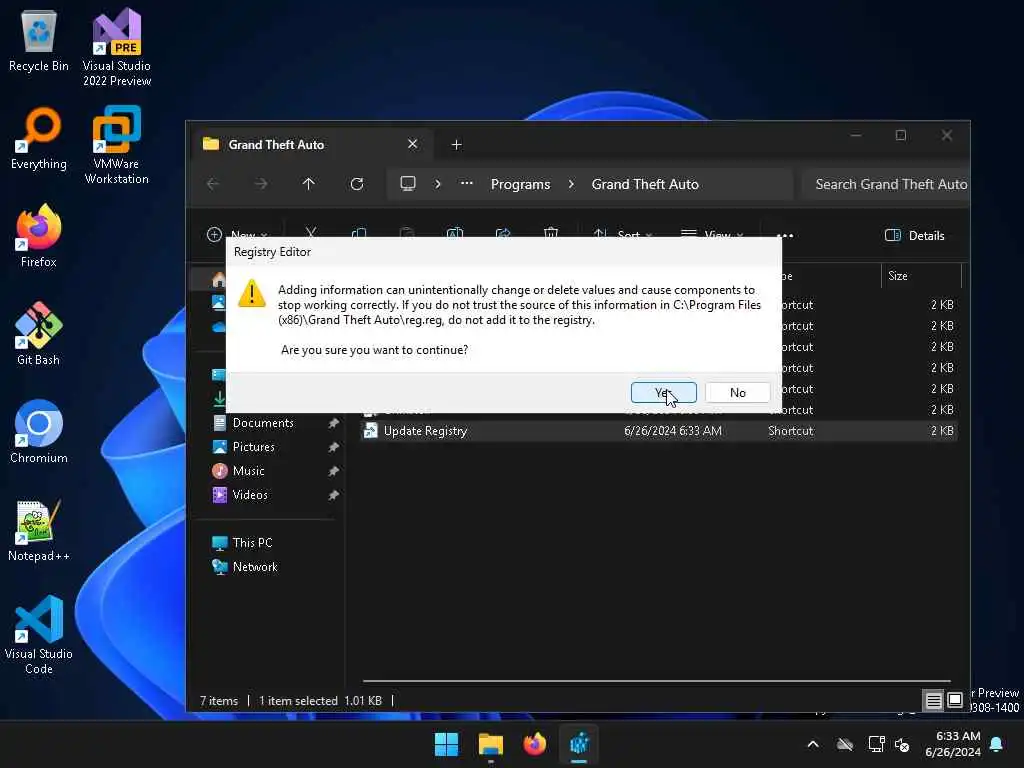Open Firefox from the taskbar

(x=535, y=744)
